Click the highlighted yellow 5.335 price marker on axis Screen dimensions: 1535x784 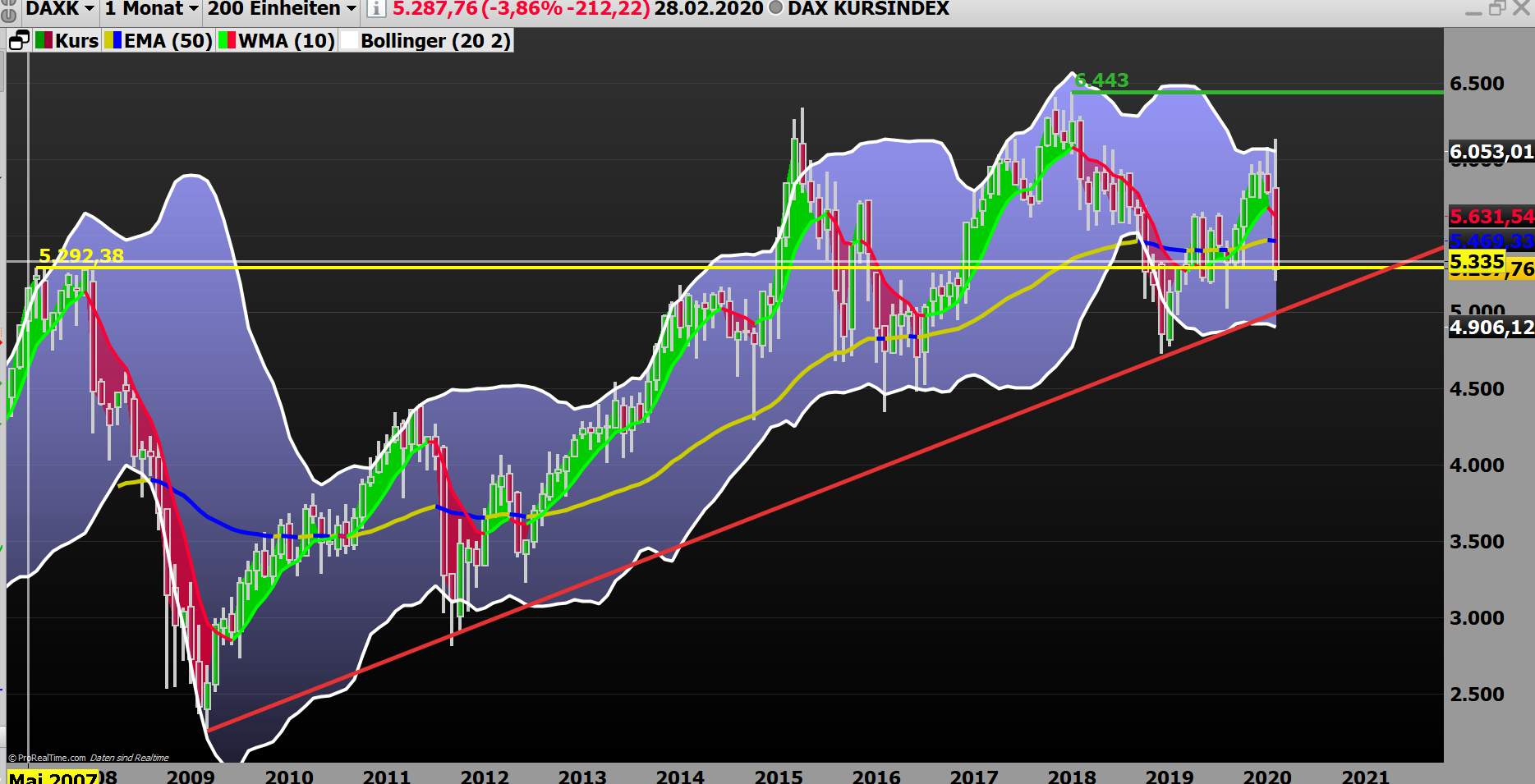pyautogui.click(x=1475, y=261)
